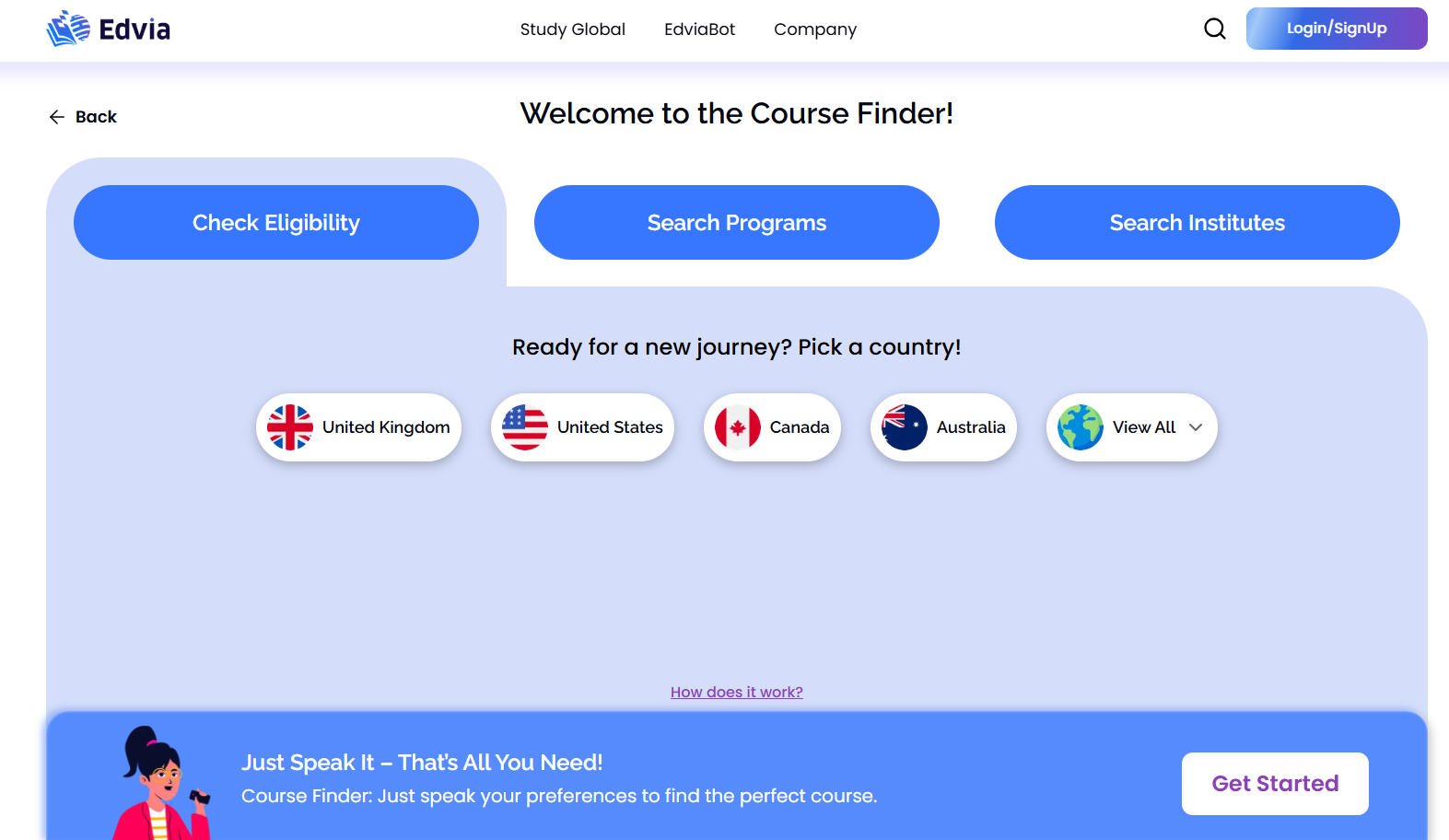Open the How does it work link
The image size is (1449, 840).
(736, 692)
